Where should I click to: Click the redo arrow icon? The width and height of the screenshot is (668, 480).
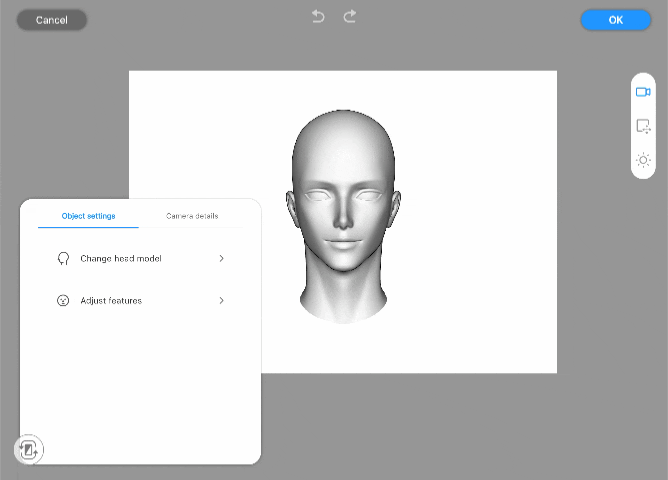click(x=350, y=17)
